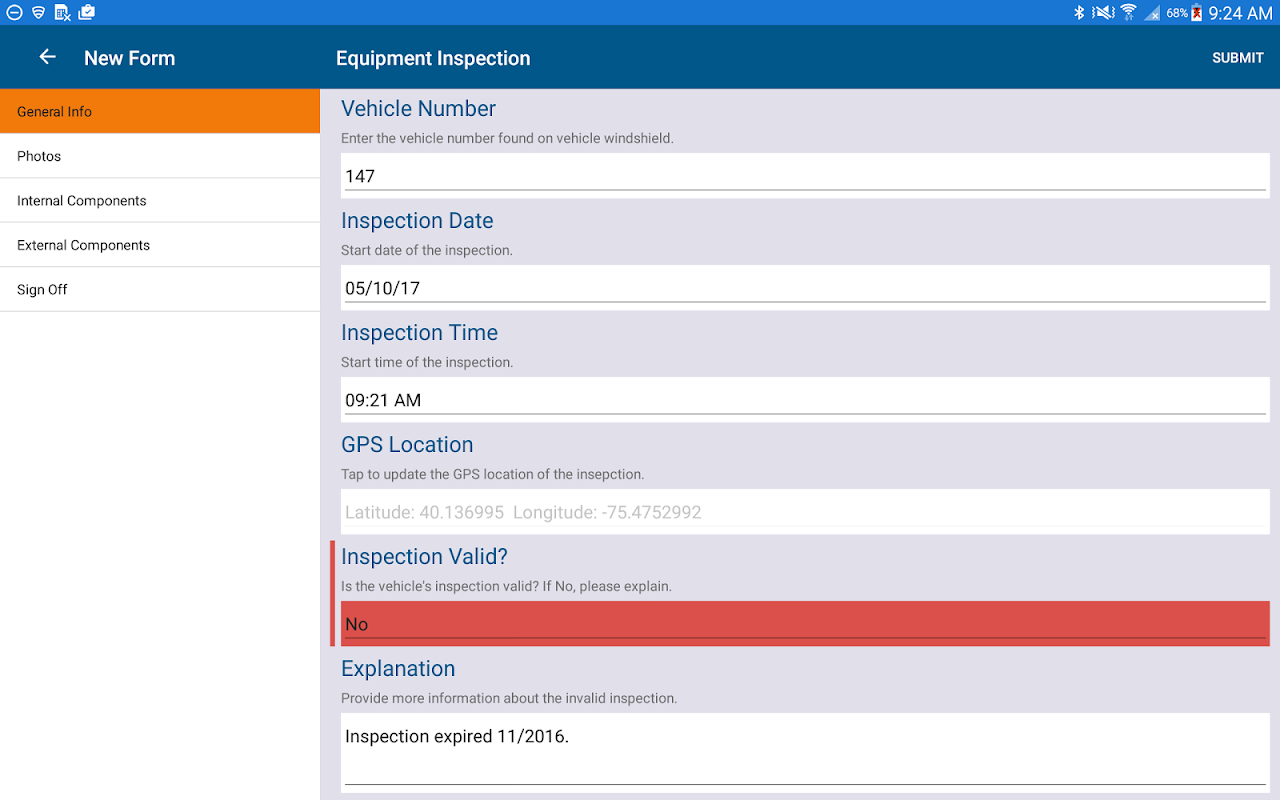Select the General Info section

tap(160, 111)
